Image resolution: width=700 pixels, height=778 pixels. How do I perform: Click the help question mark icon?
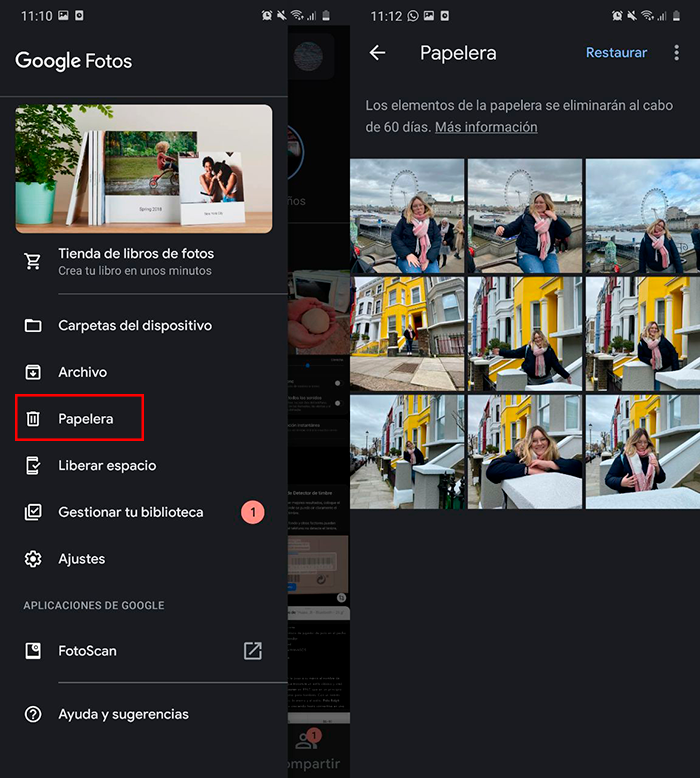pos(33,714)
